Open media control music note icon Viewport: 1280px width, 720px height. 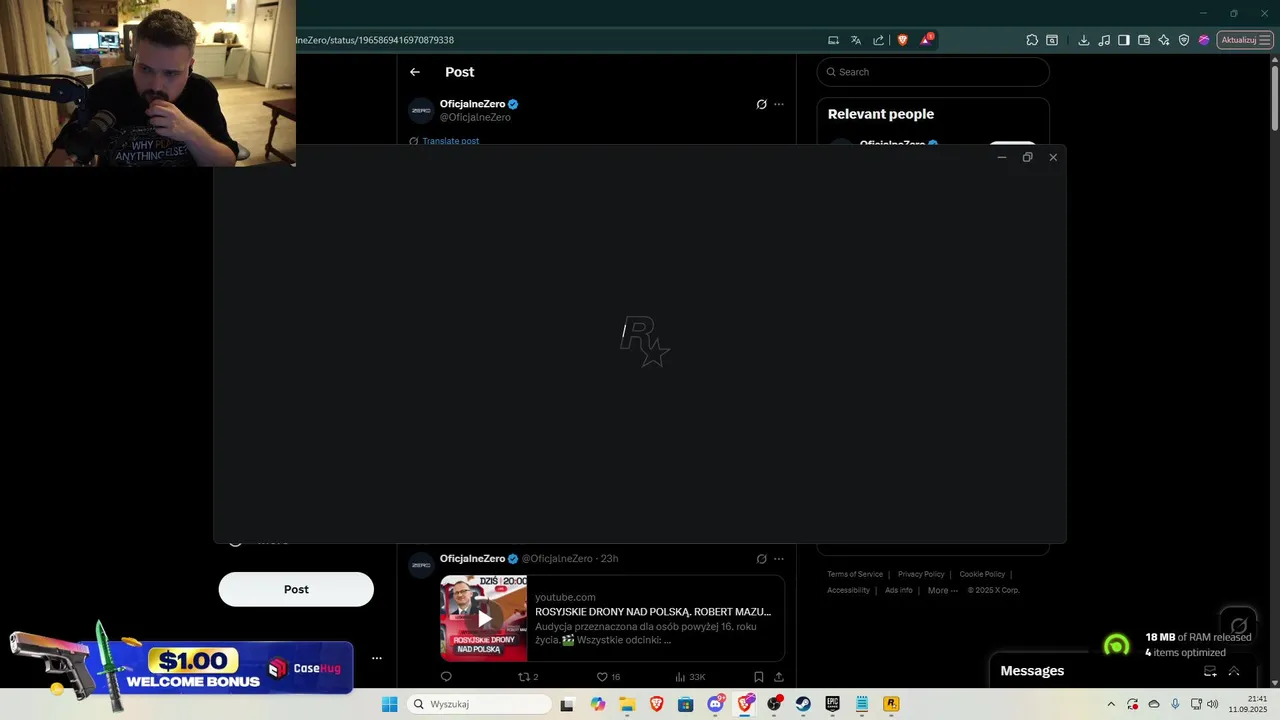(x=1104, y=40)
